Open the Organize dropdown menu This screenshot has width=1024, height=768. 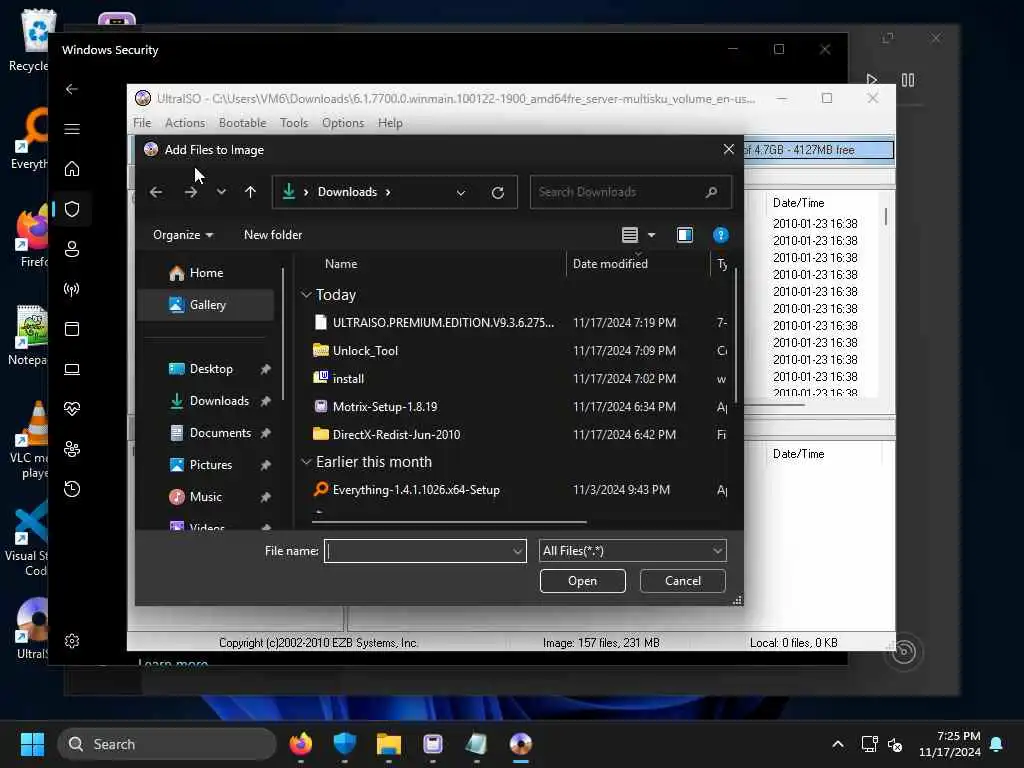pos(183,235)
